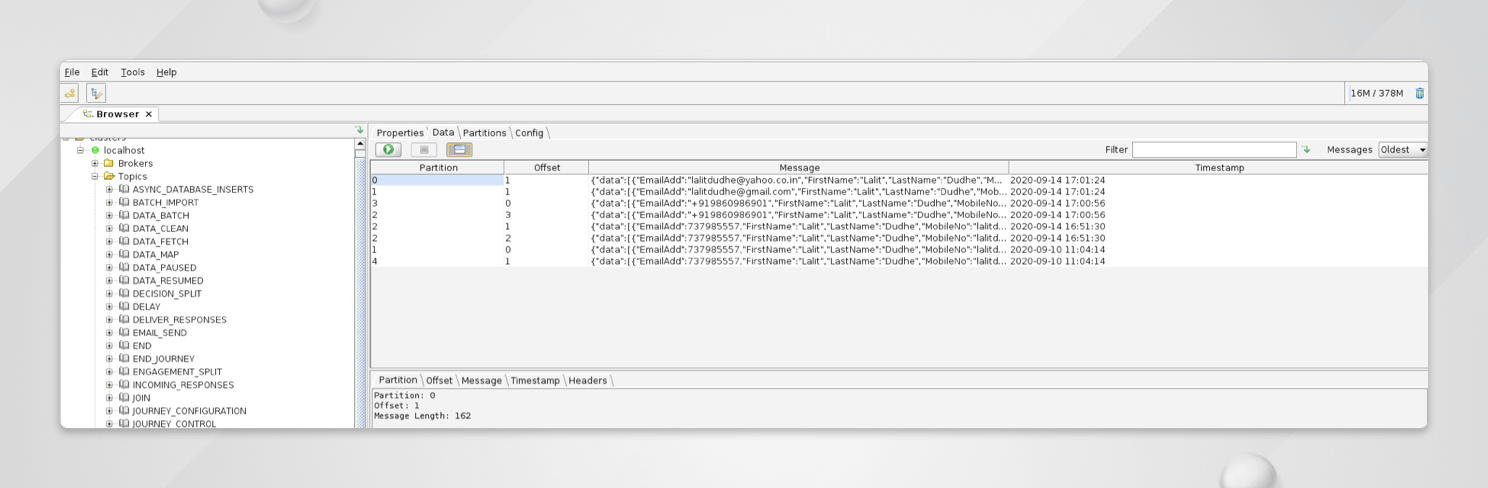The image size is (1488, 488).
Task: Stop message retrieval with the square stop button
Action: 424,150
